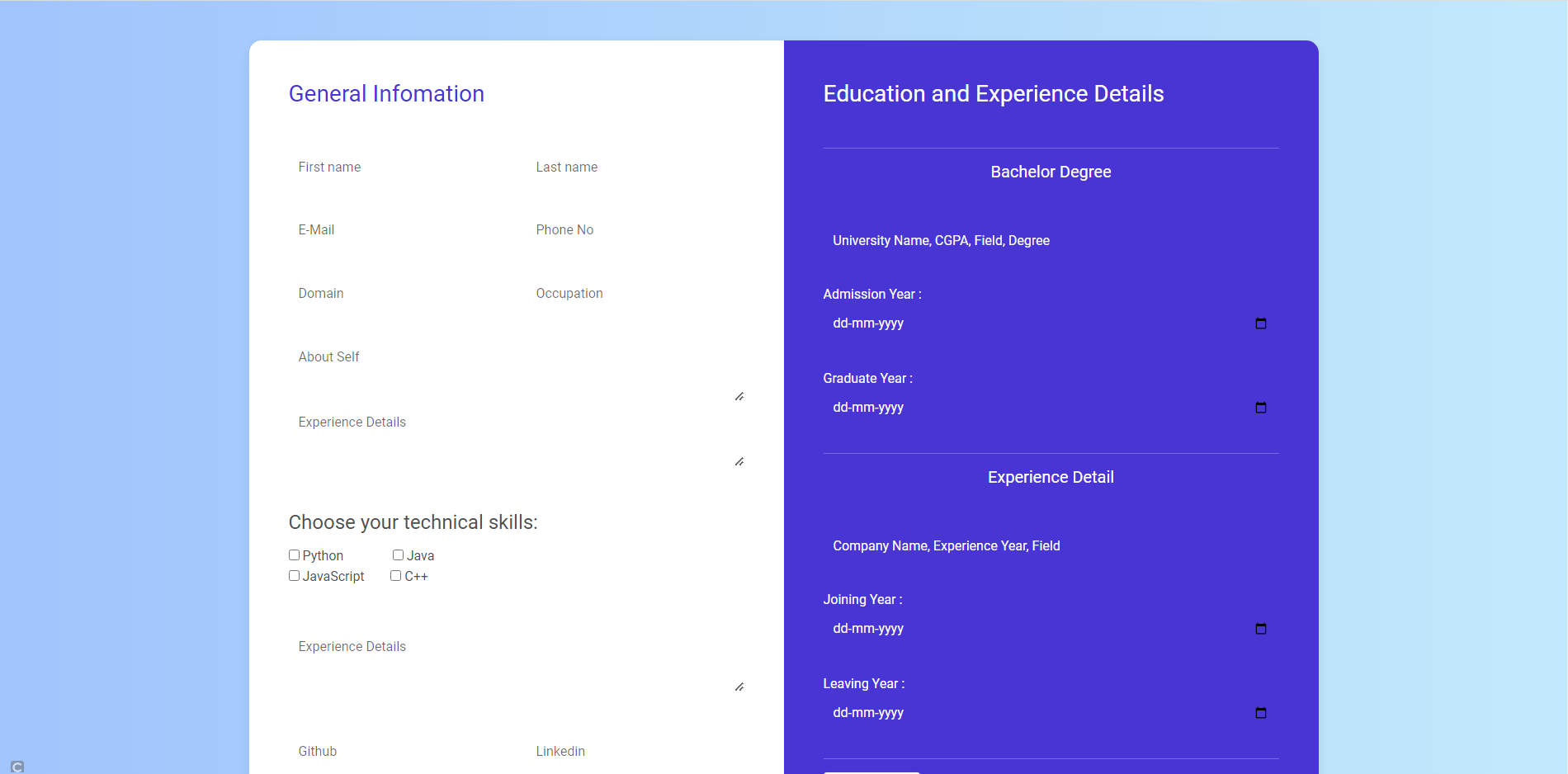
Task: Click the Joining Year date field
Action: tap(1051, 629)
